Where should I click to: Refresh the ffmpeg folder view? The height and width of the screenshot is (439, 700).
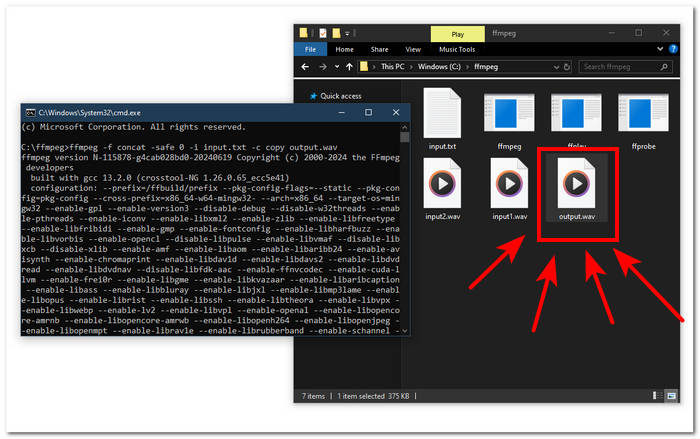[567, 67]
